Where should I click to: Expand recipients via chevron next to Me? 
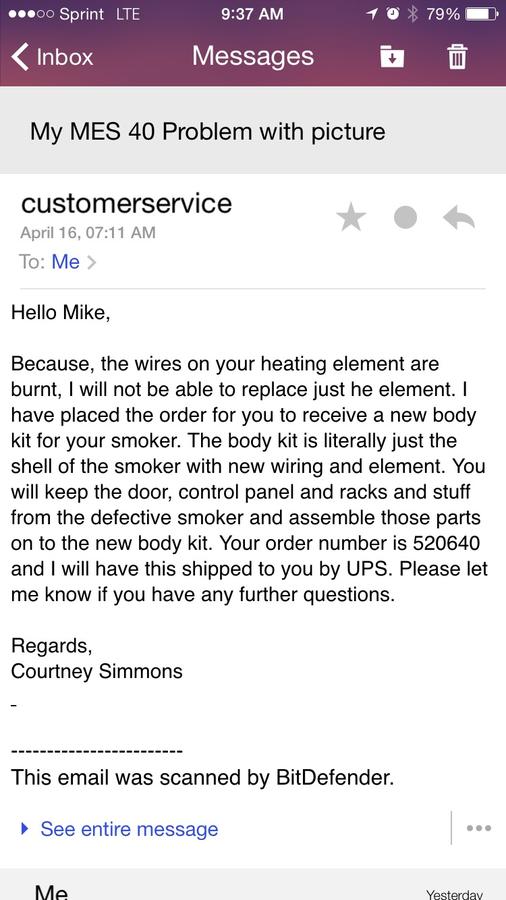point(92,262)
